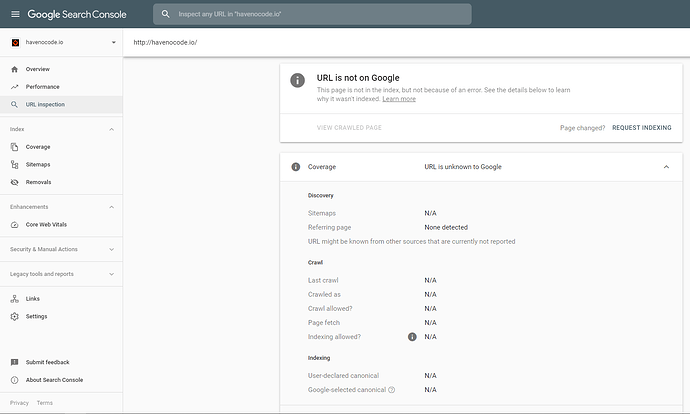Open the Core Web Vitals report
The image size is (690, 414).
[x=46, y=224]
